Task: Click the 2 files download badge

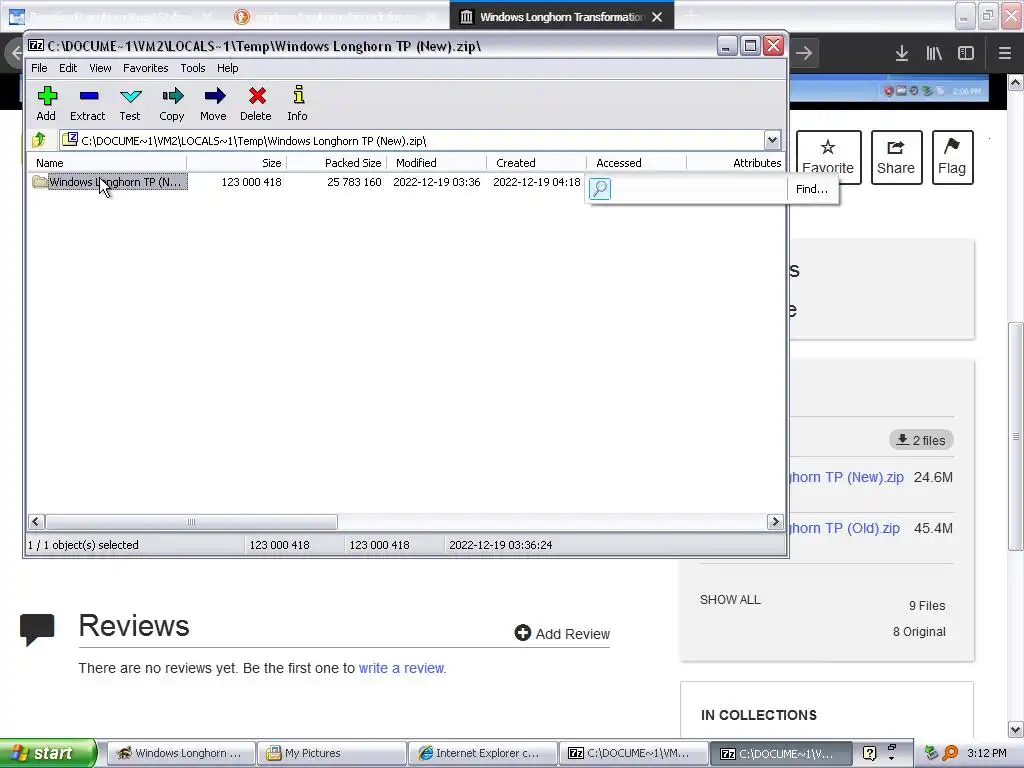Action: tap(921, 440)
